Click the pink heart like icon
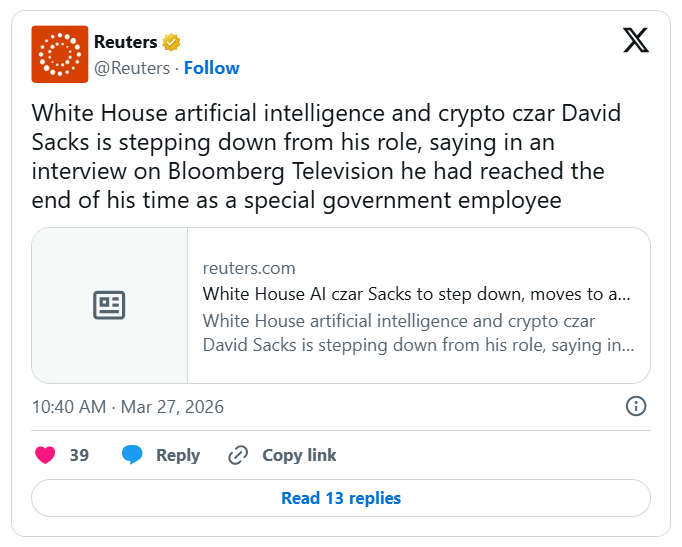This screenshot has height=547, width=682. 45,455
